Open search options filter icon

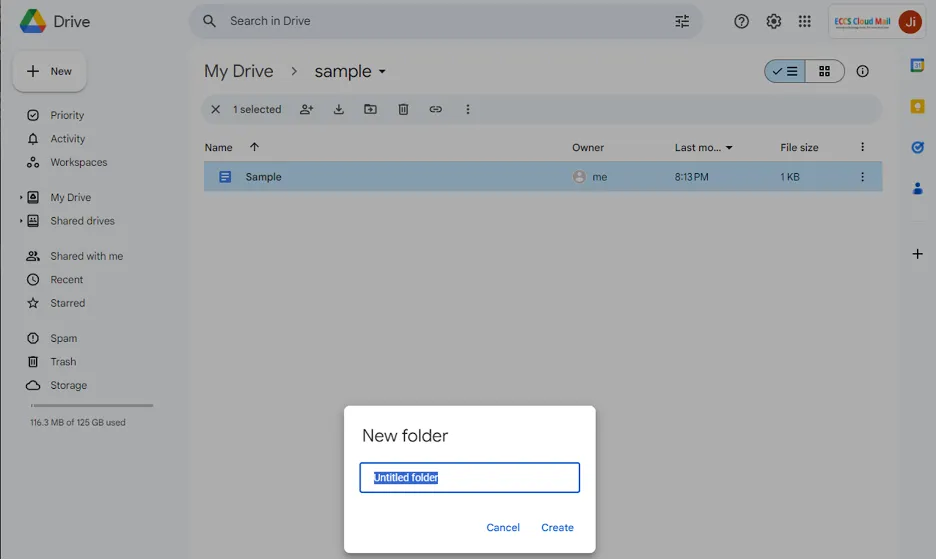[682, 21]
